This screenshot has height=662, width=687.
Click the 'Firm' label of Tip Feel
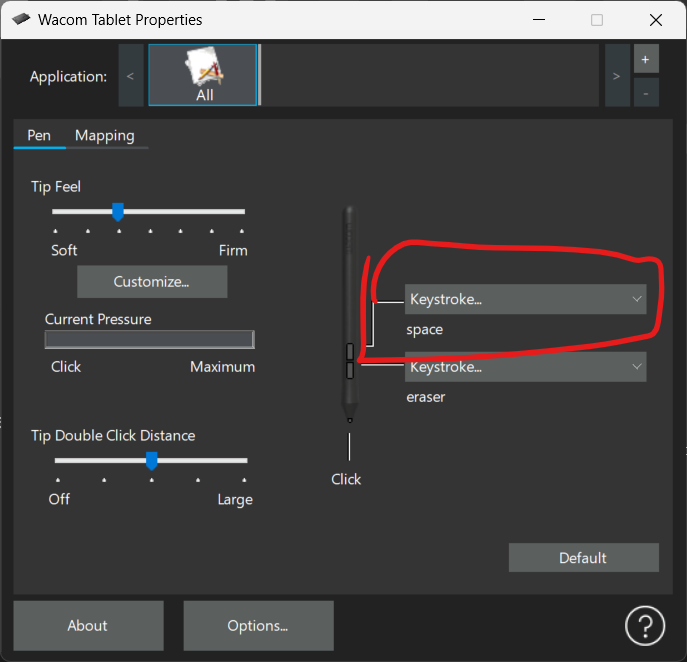(x=233, y=251)
